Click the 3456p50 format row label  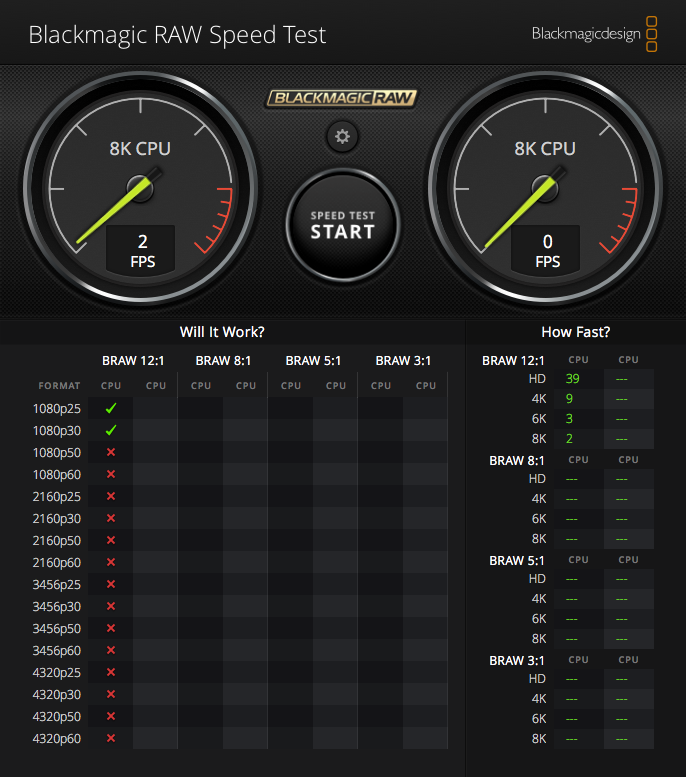(57, 629)
